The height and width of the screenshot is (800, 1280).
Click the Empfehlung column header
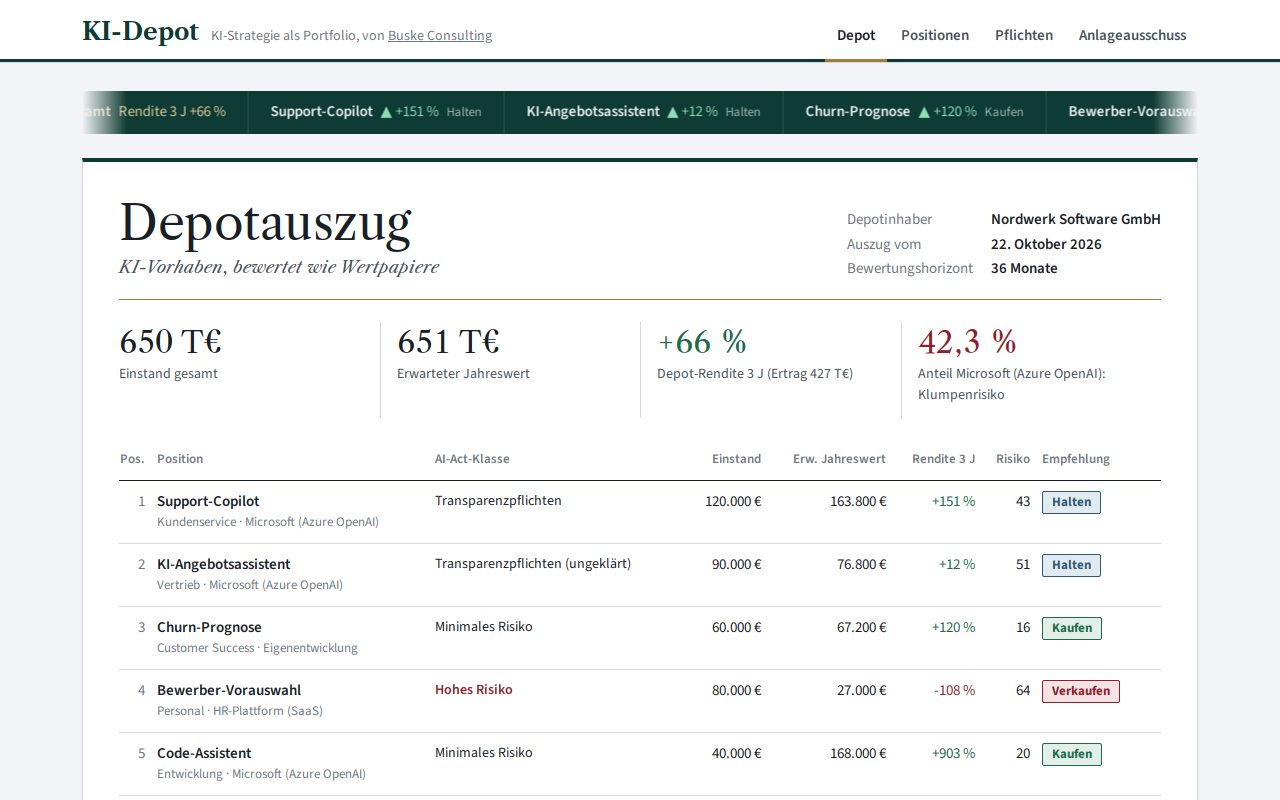[1076, 459]
